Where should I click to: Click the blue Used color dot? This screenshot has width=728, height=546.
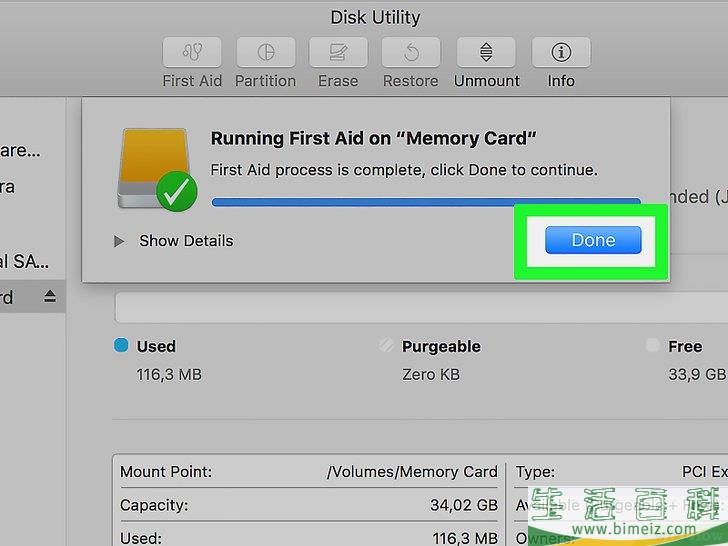[x=121, y=345]
